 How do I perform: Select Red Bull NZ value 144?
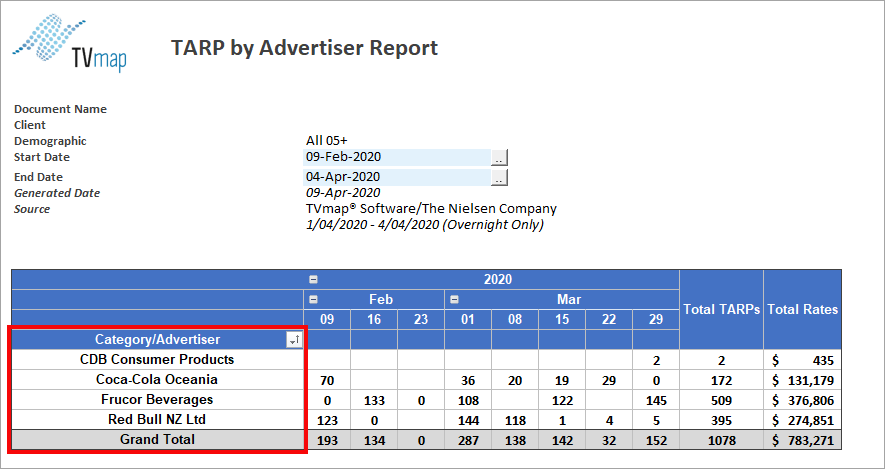tap(468, 422)
